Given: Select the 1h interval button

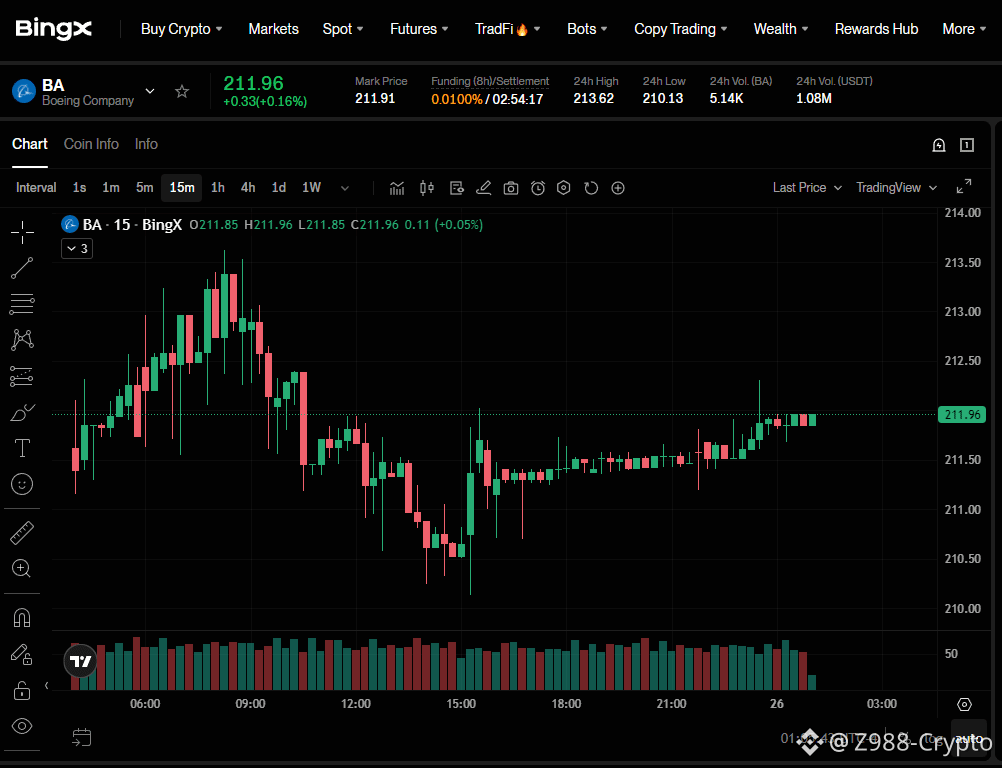Looking at the screenshot, I should pos(218,188).
